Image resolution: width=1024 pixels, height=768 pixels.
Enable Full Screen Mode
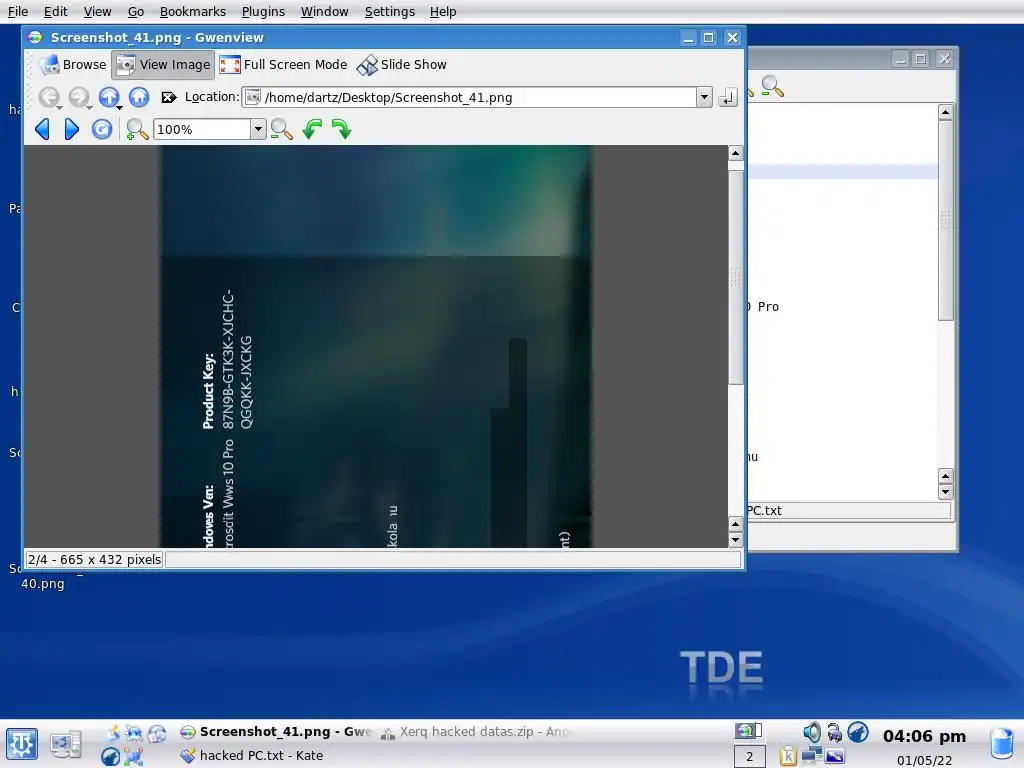[x=283, y=65]
